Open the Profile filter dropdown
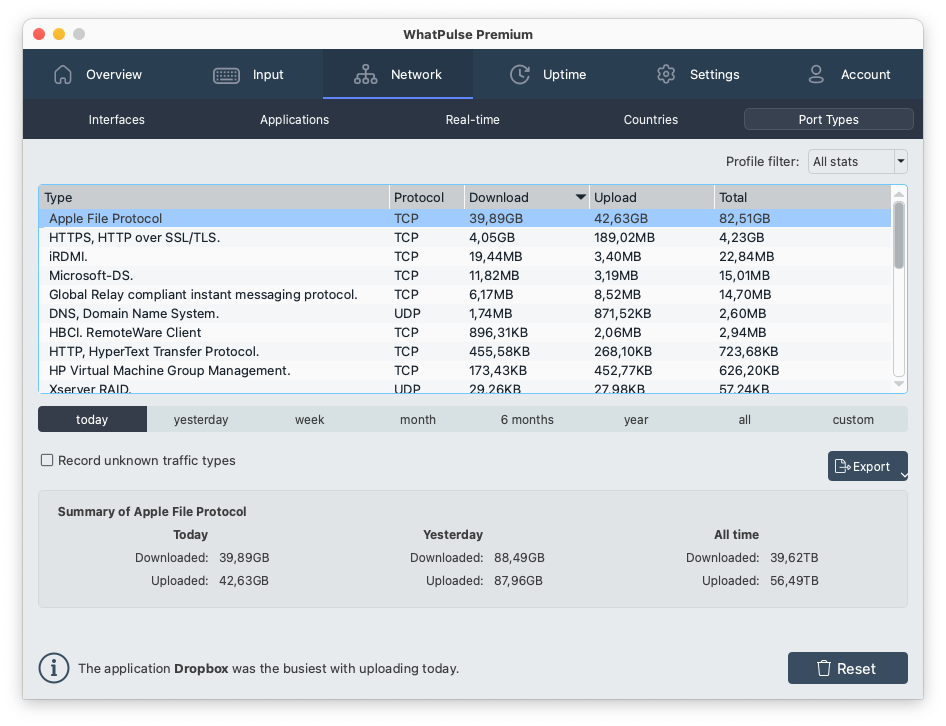 (x=857, y=161)
